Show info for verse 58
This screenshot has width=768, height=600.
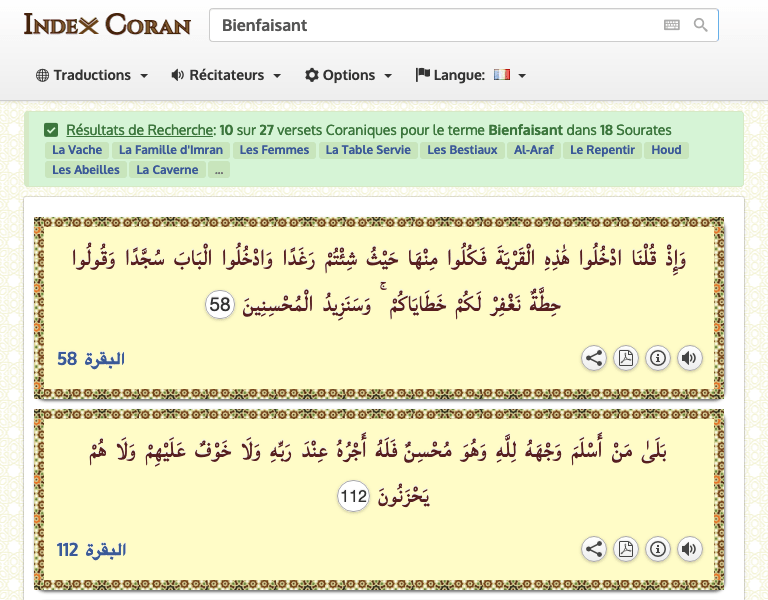click(657, 358)
